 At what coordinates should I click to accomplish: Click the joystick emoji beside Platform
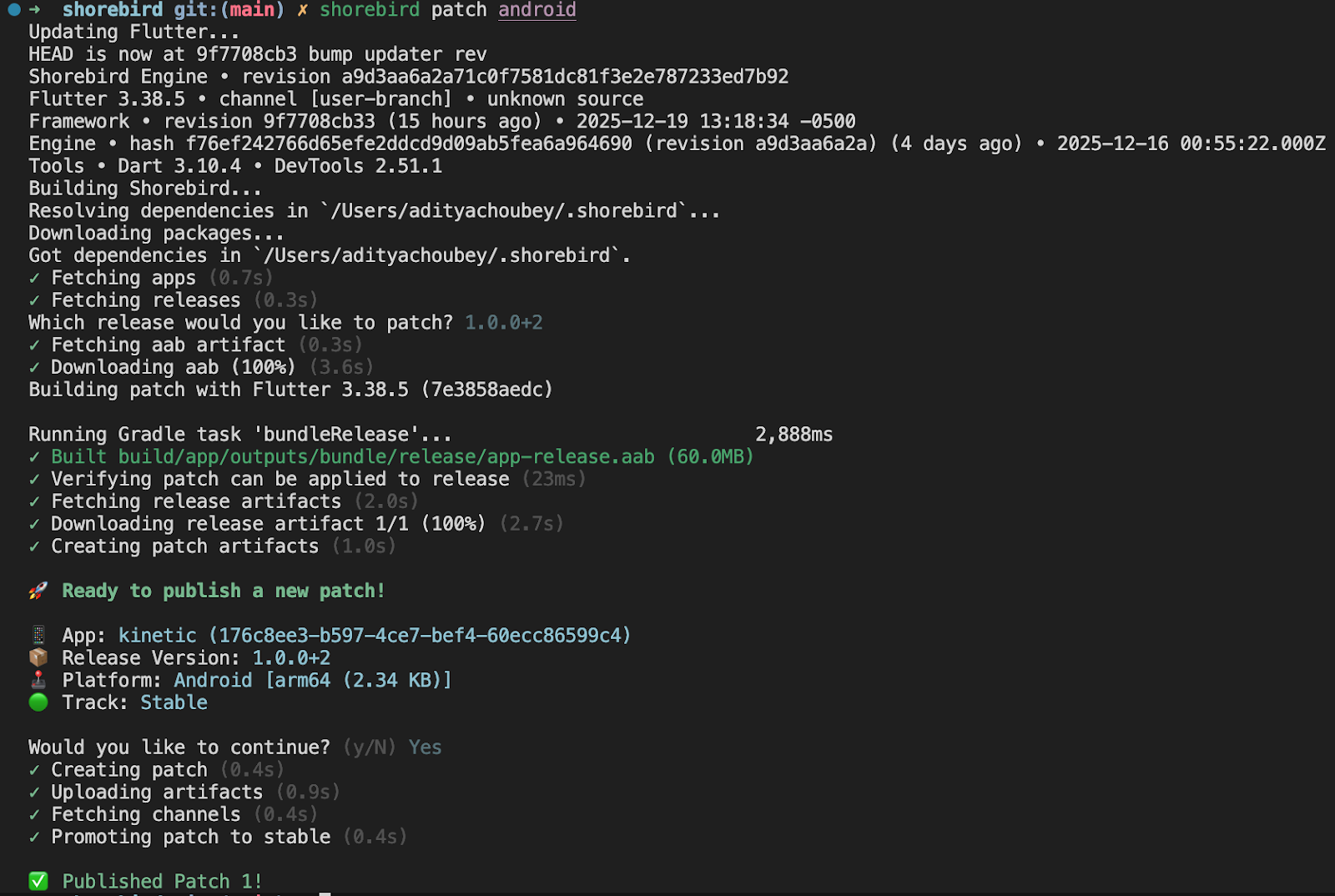pos(38,680)
